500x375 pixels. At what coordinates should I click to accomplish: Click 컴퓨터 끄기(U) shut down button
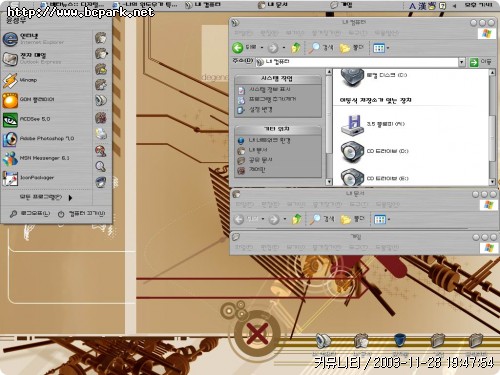[x=82, y=214]
